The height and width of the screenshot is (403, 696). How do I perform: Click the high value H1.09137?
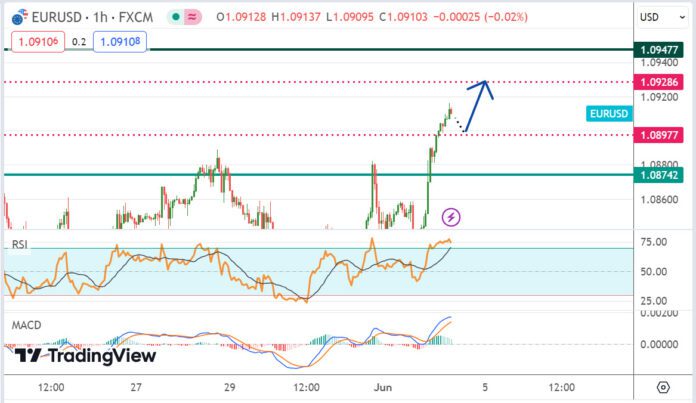tap(296, 17)
